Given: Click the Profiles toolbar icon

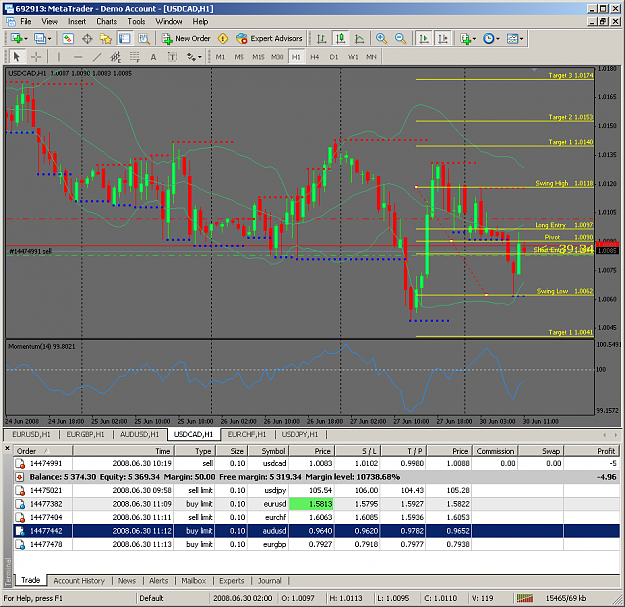Looking at the screenshot, I should 40,39.
